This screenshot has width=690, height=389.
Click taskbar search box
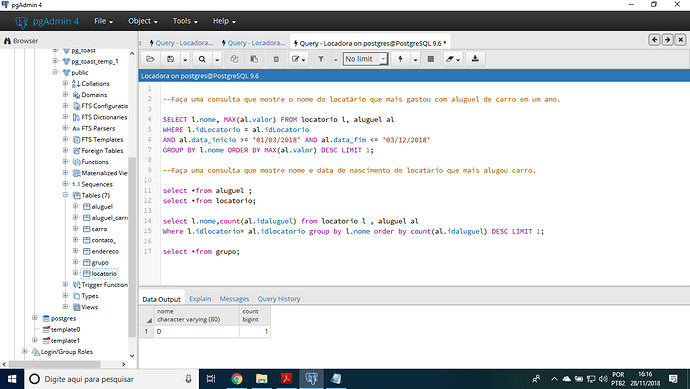point(112,379)
